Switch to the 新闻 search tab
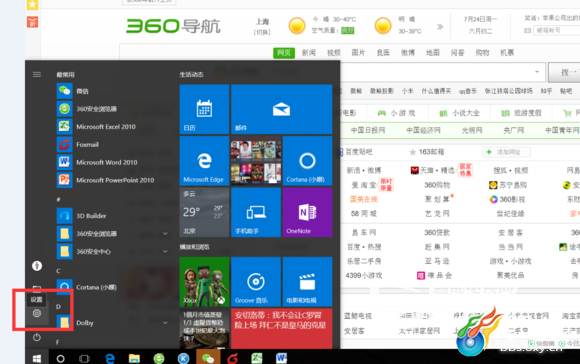The height and width of the screenshot is (364, 580). tap(309, 53)
